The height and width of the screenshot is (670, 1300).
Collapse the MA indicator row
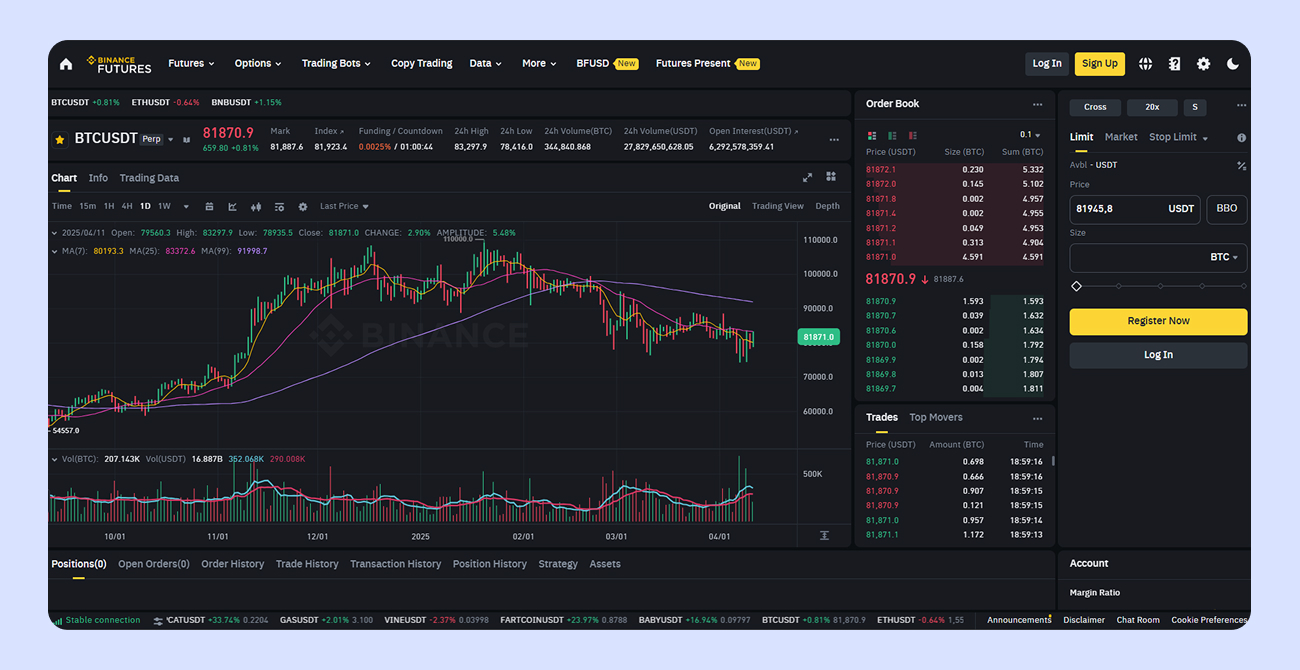tap(55, 251)
